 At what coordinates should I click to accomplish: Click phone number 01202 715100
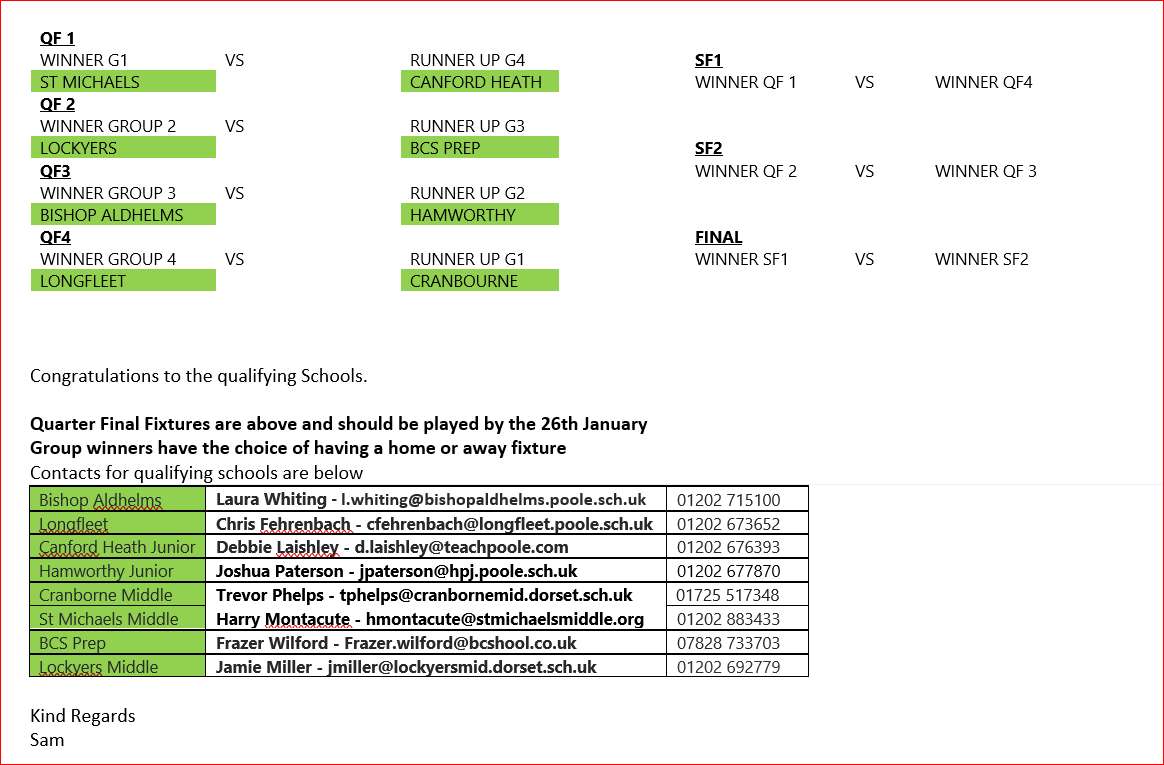[728, 500]
